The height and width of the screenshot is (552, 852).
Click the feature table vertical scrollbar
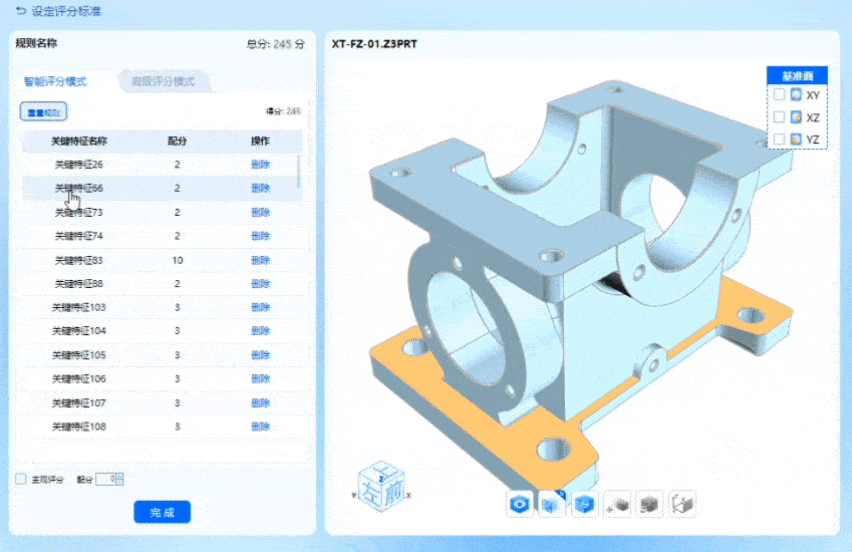pyautogui.click(x=298, y=171)
